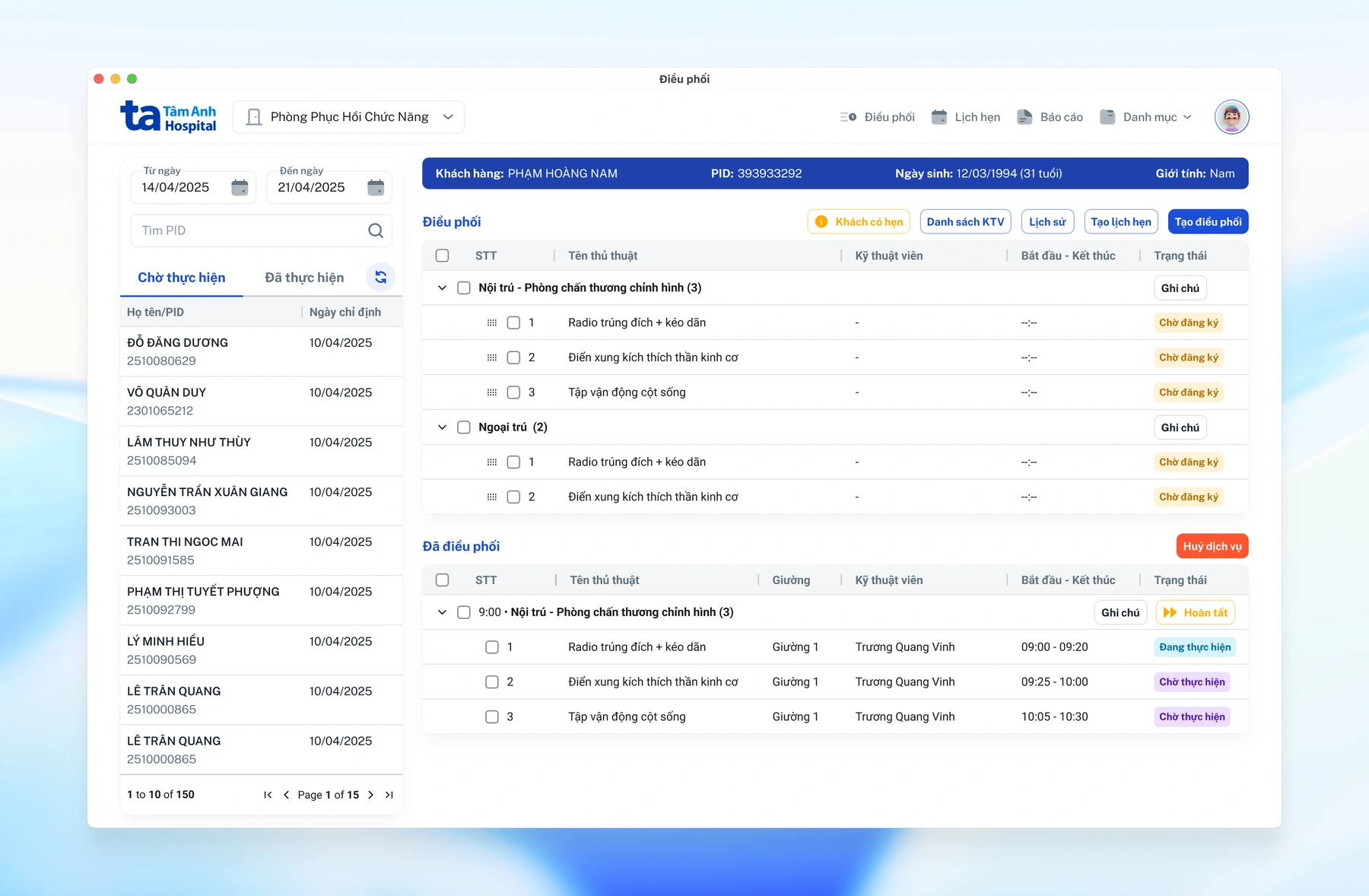Click the Lịch hẹn calendar icon

[x=939, y=117]
